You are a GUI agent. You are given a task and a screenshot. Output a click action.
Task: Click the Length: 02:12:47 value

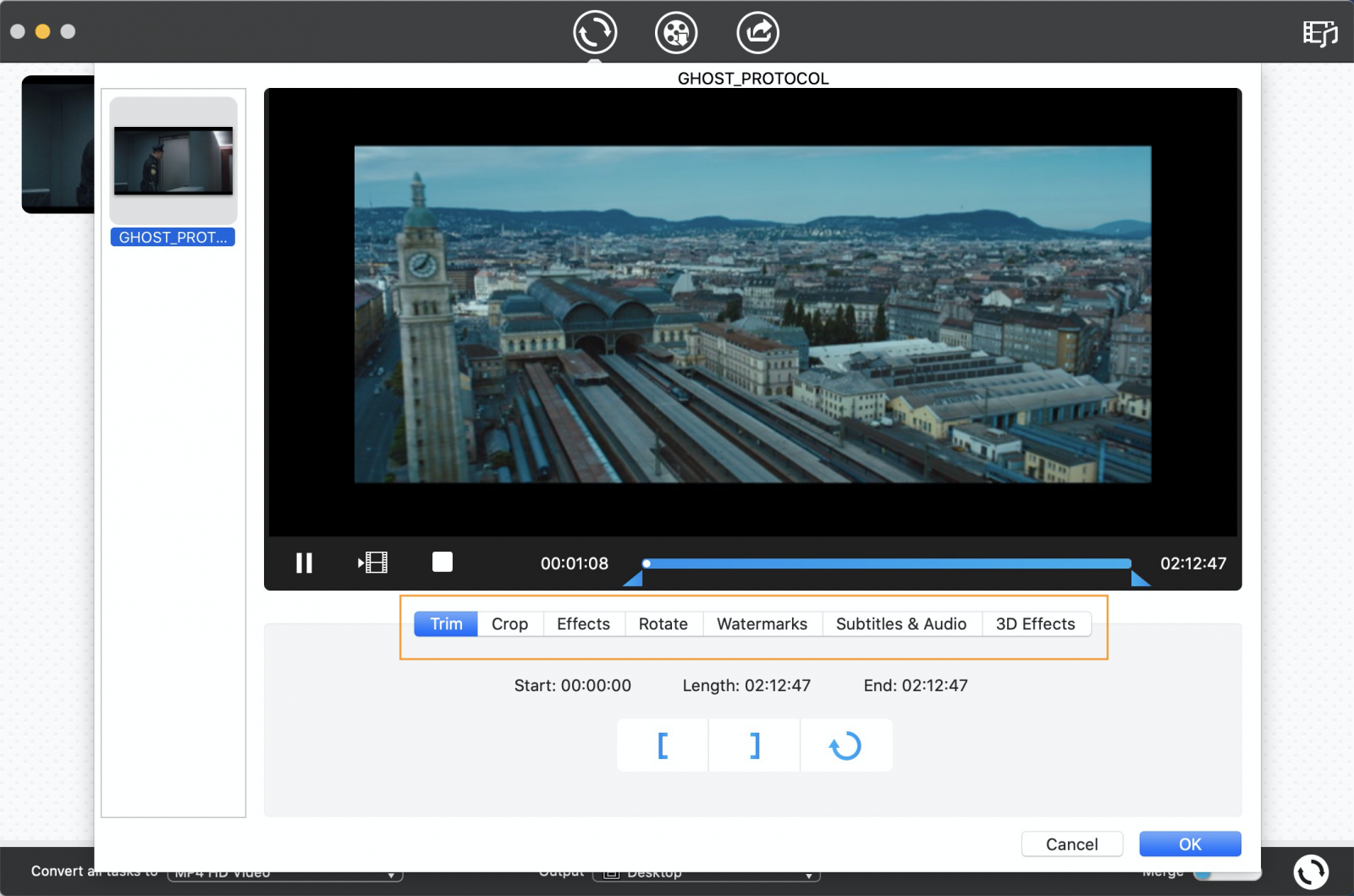(746, 685)
